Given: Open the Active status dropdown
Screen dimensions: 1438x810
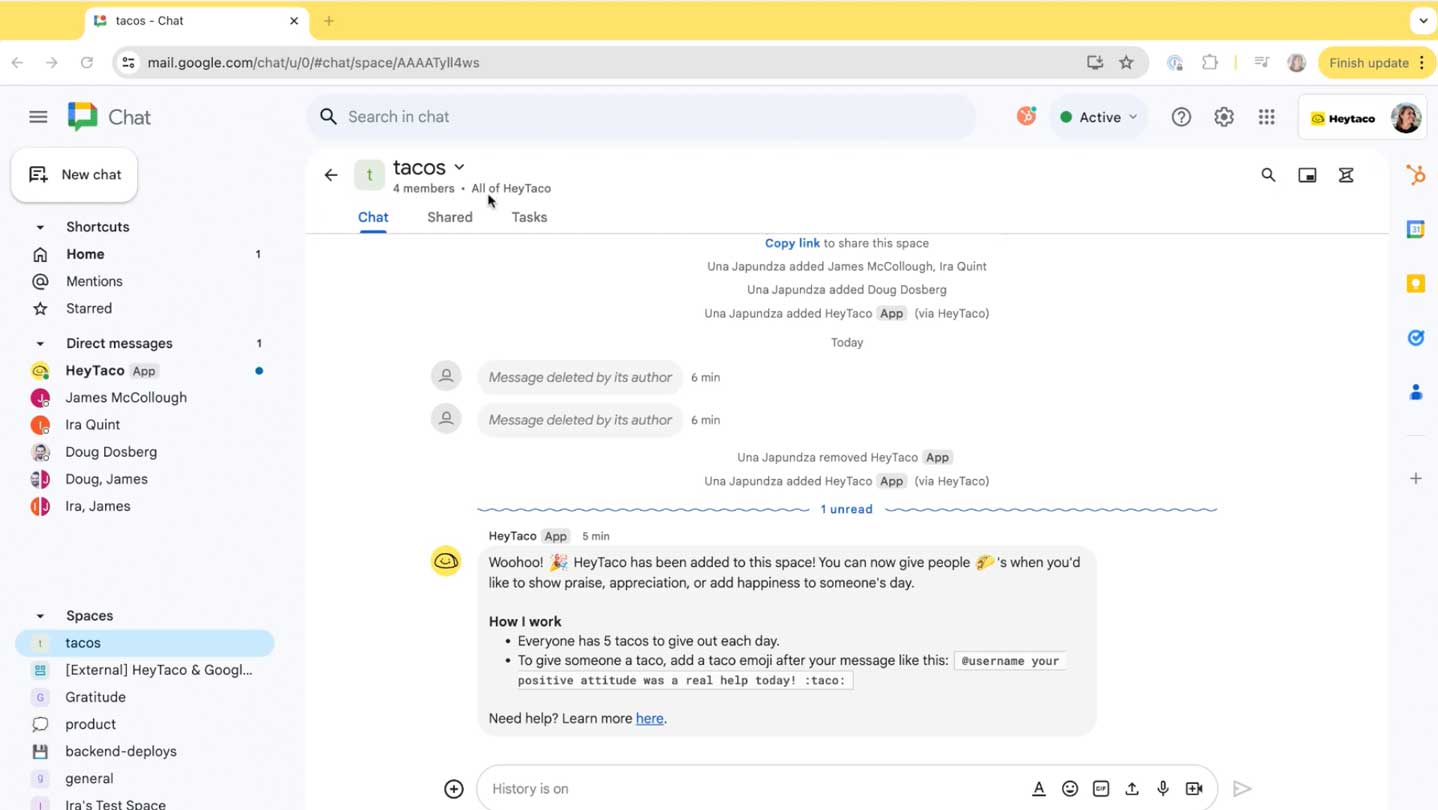Looking at the screenshot, I should [x=1098, y=117].
